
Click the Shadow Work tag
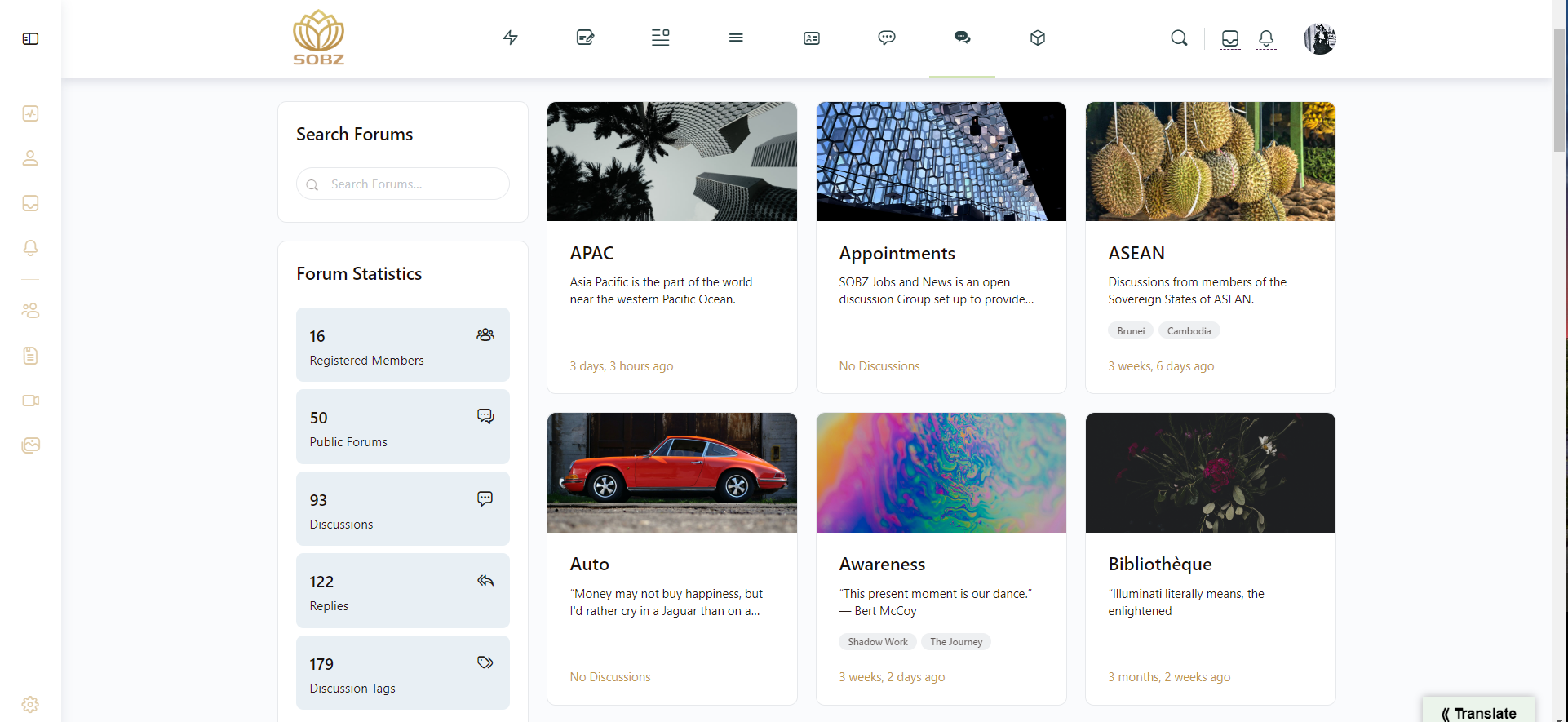(x=877, y=642)
